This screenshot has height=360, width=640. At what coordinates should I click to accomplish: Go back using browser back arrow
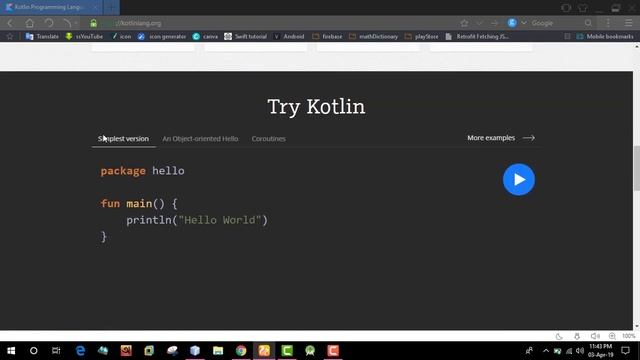10,23
